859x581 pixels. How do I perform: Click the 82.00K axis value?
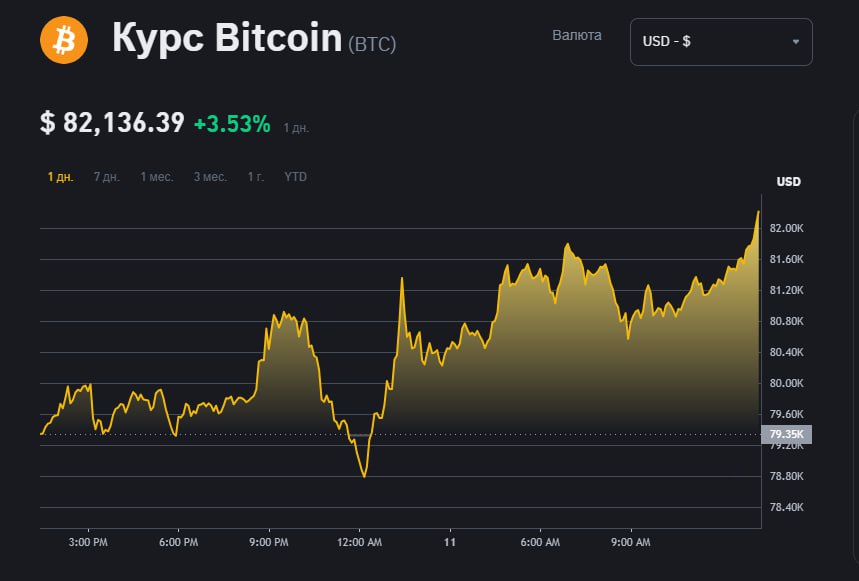pyautogui.click(x=786, y=228)
